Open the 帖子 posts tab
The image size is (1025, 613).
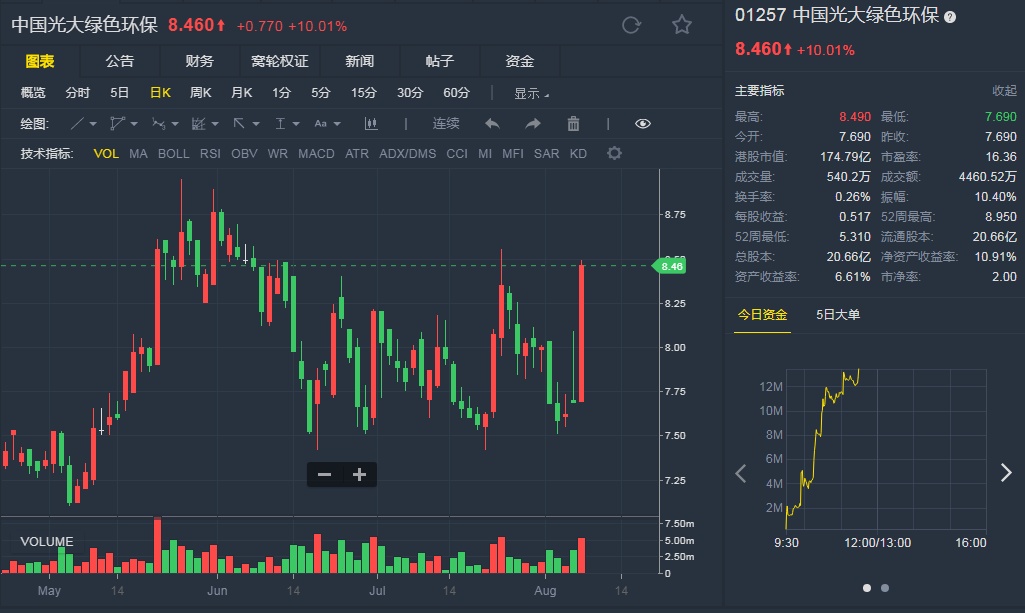439,61
